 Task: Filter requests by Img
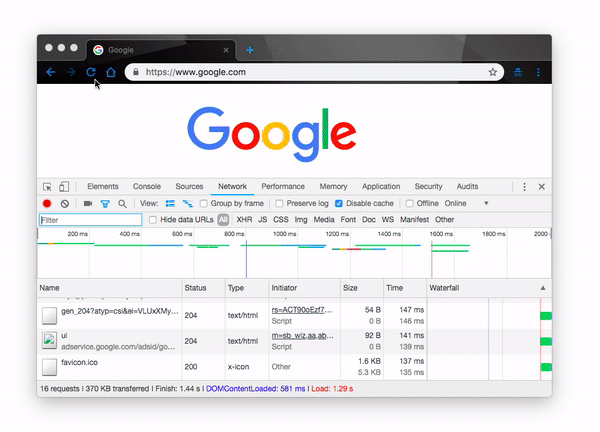coord(301,220)
